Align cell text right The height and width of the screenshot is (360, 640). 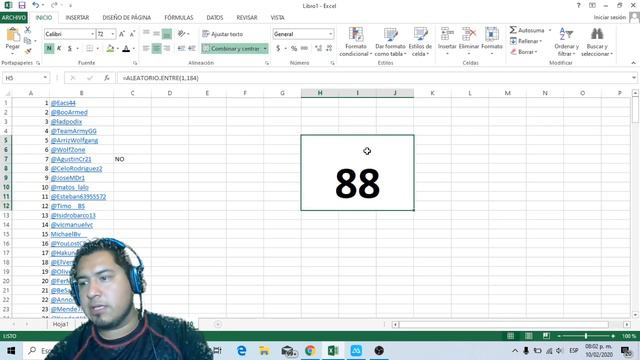(x=167, y=49)
